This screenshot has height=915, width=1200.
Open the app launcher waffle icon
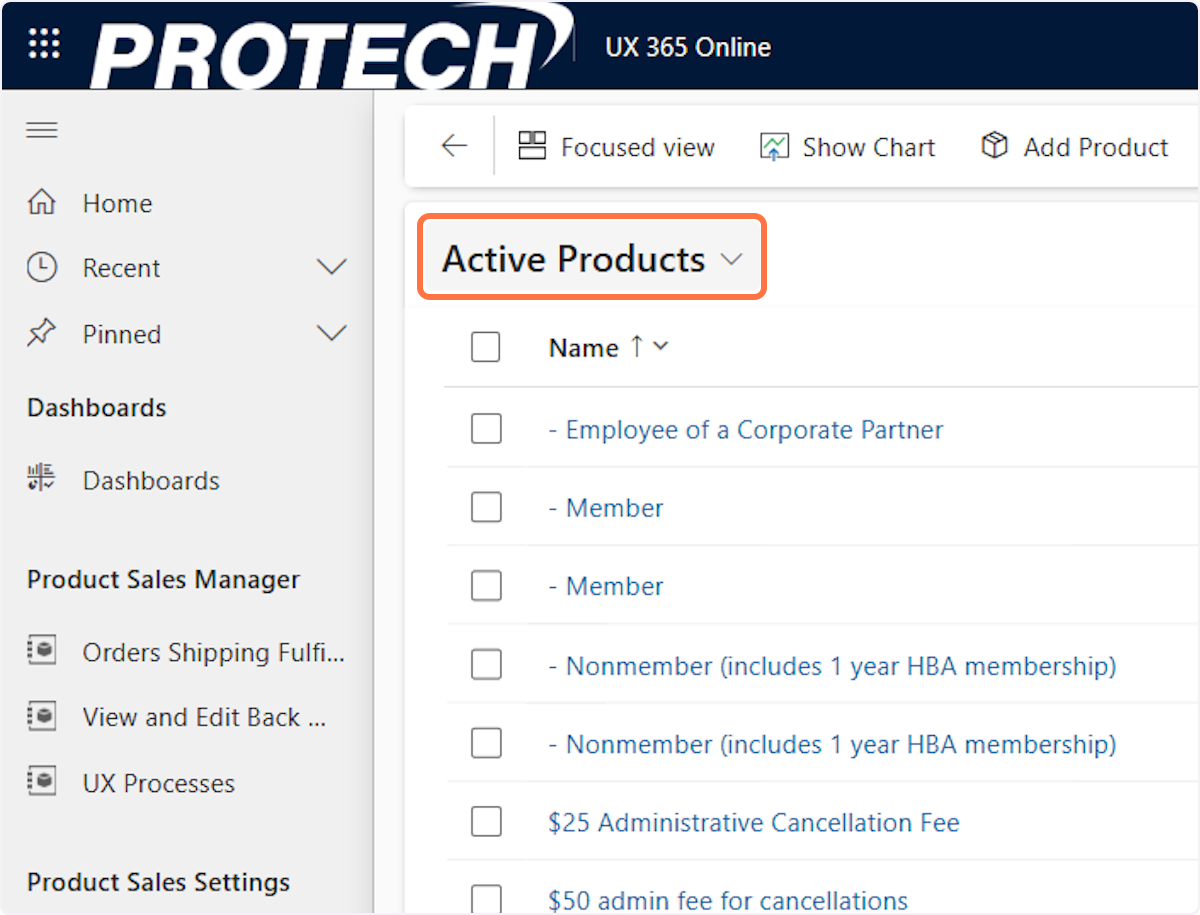(x=44, y=44)
